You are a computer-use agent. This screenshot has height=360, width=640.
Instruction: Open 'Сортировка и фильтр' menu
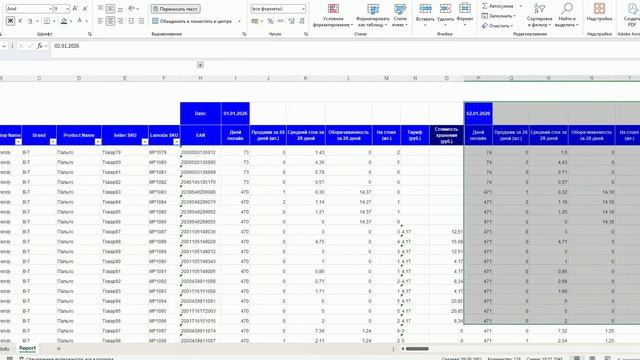(539, 16)
